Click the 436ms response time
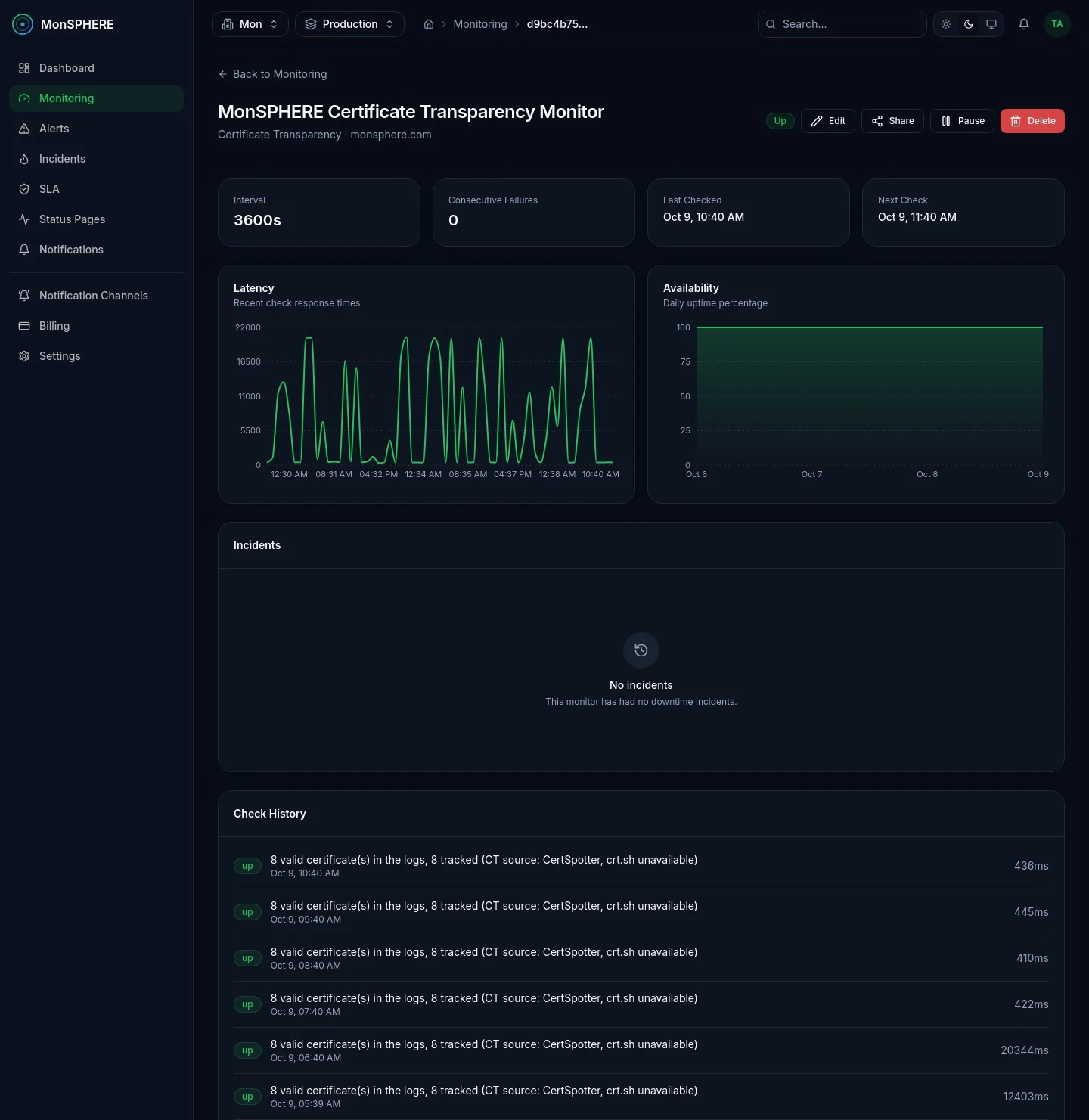 coord(1031,866)
